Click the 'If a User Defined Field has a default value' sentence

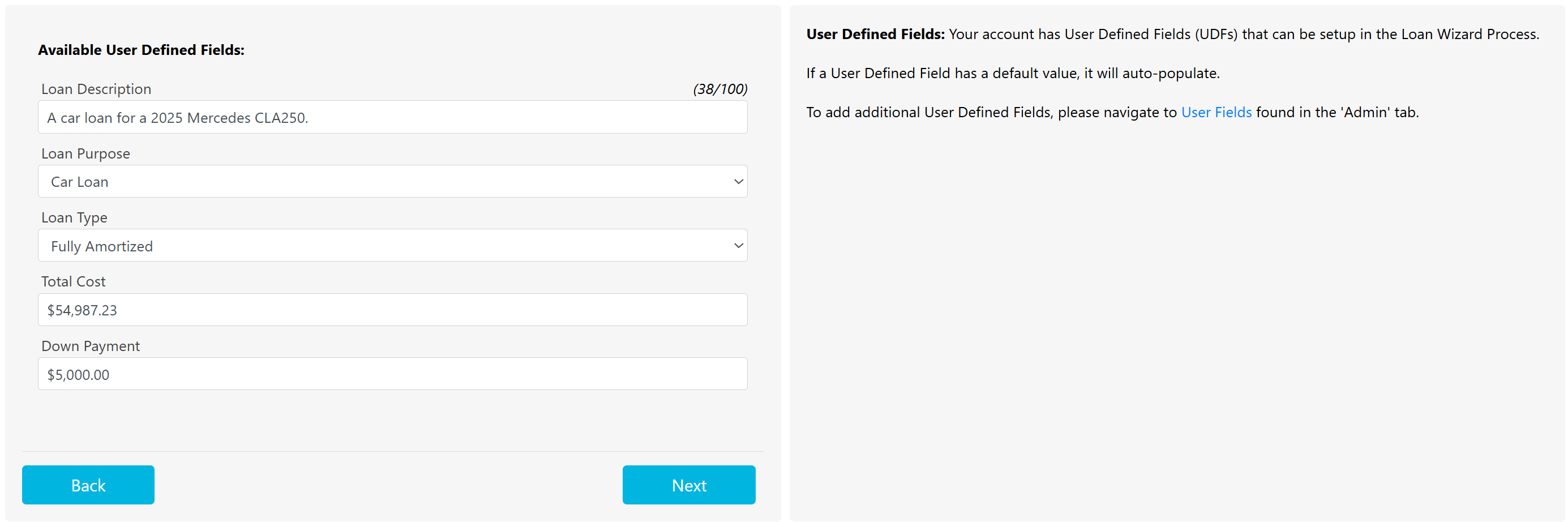[x=1013, y=74]
